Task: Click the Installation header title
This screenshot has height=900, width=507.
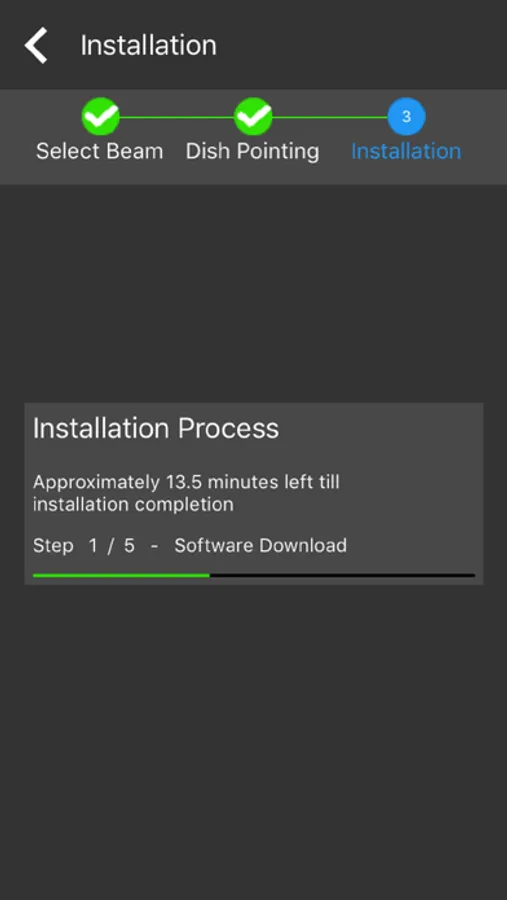Action: coord(149,45)
